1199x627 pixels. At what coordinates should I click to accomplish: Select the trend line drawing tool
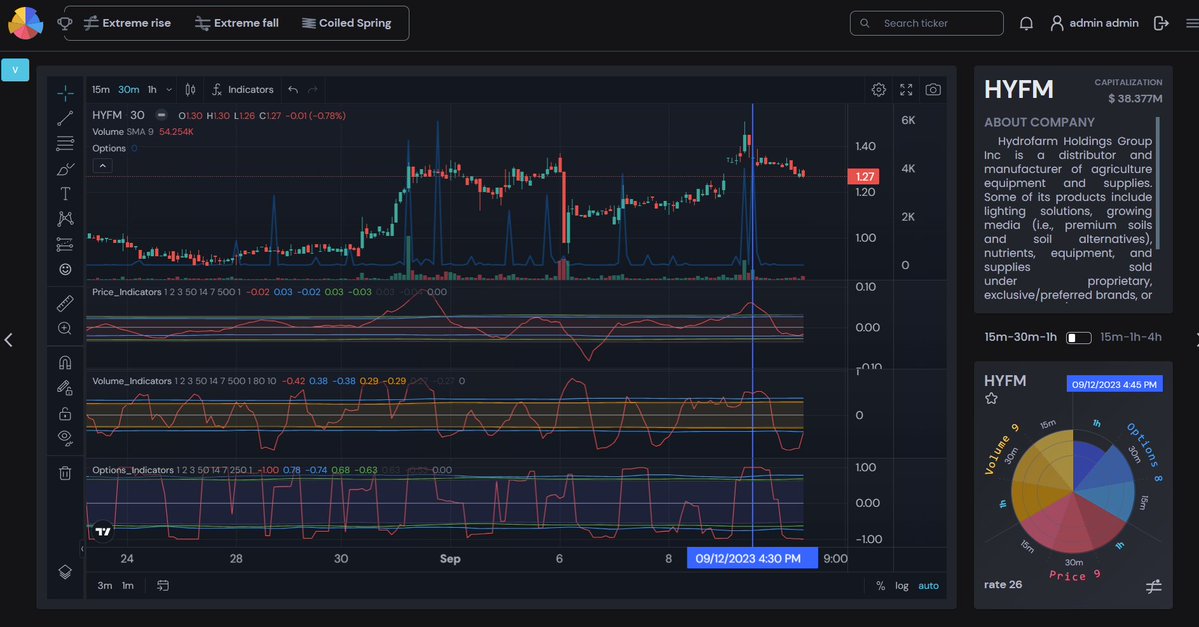65,118
